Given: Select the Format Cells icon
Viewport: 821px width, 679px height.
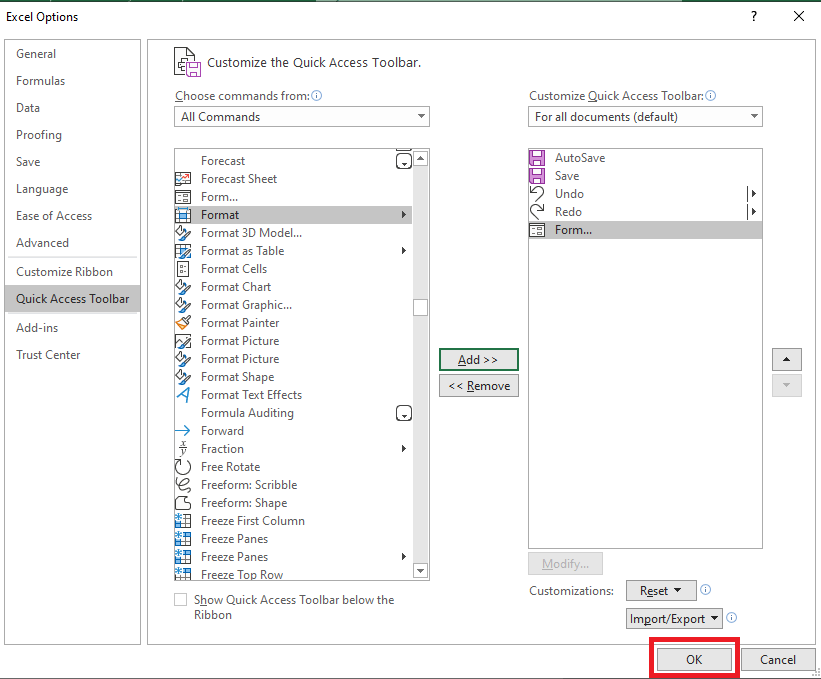Looking at the screenshot, I should pyautogui.click(x=183, y=269).
